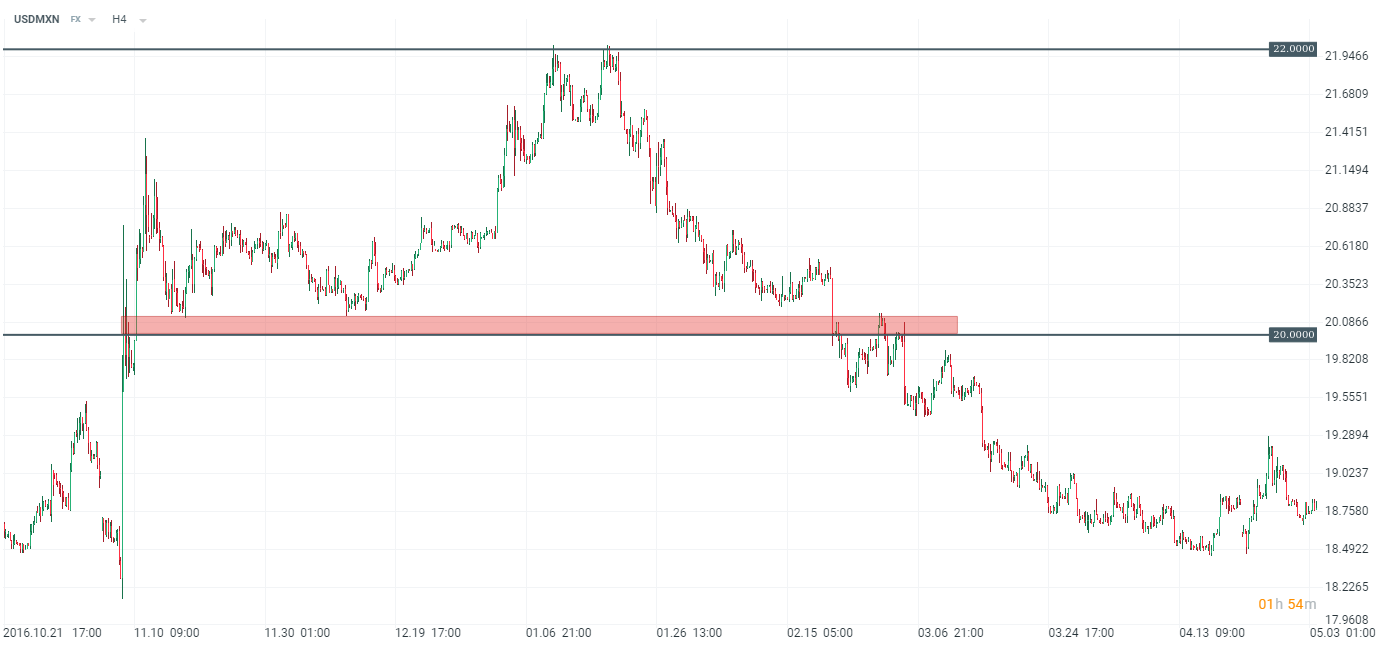Click the 05.03 01:00 time label
This screenshot has height=650, width=1385.
[1343, 633]
